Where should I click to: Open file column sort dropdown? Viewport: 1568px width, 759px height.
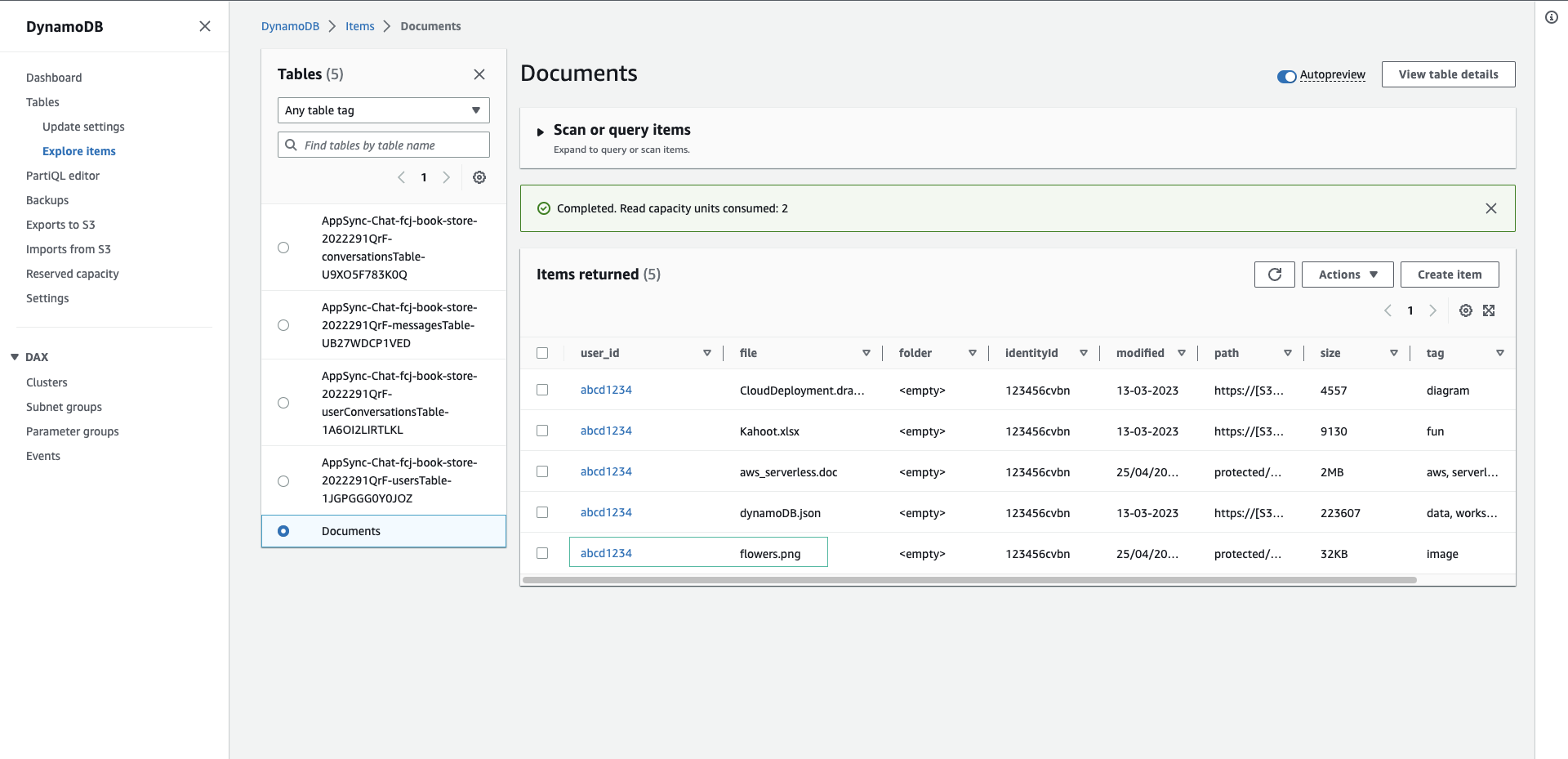pos(866,353)
